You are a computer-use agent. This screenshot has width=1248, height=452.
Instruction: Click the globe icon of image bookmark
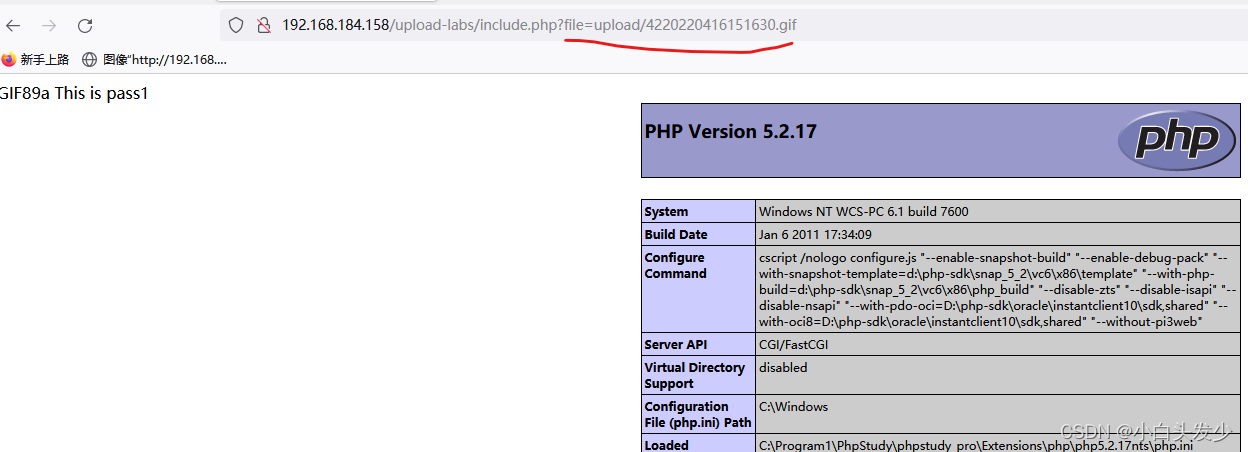90,60
